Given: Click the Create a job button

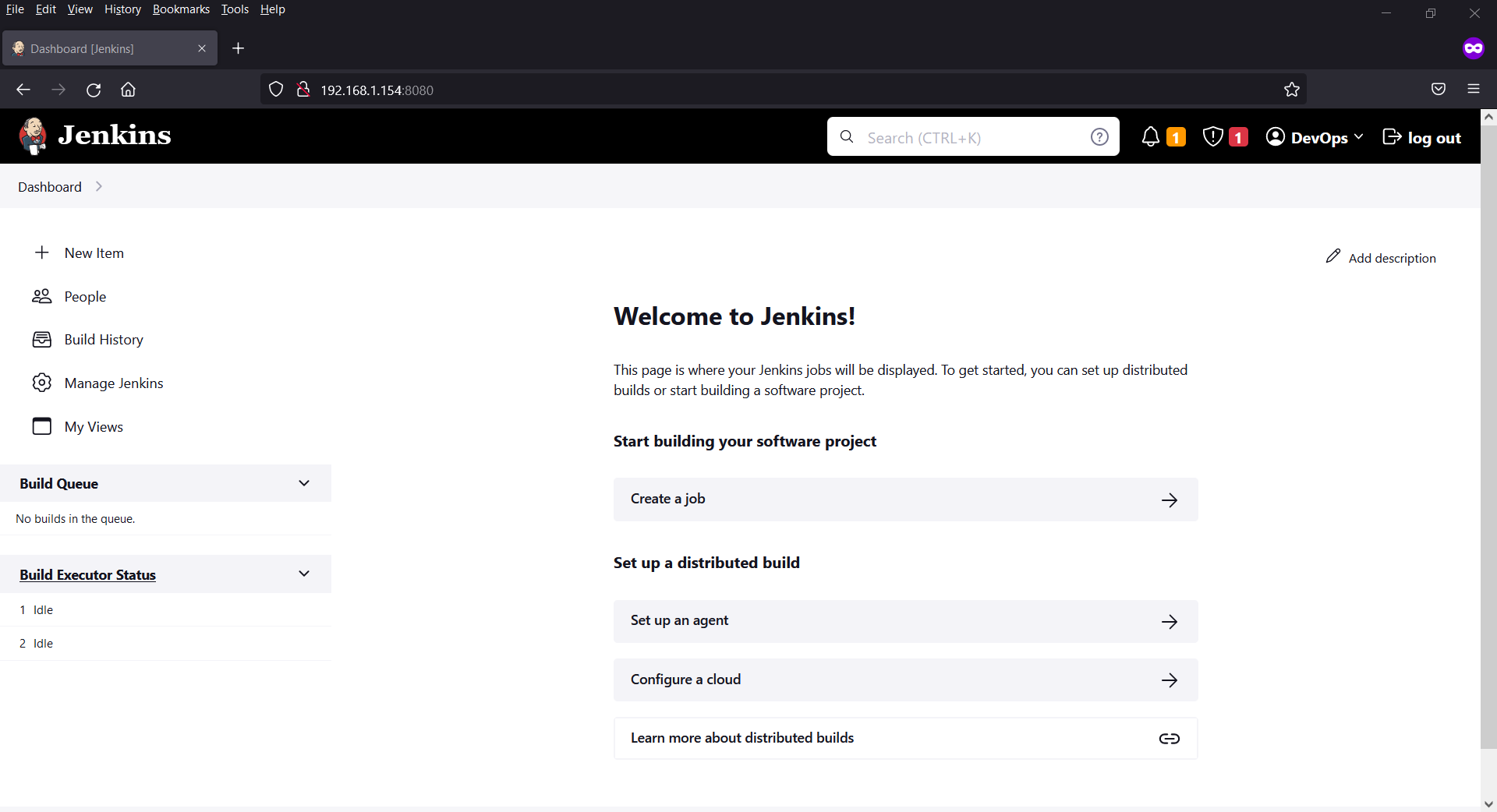Looking at the screenshot, I should coord(905,500).
